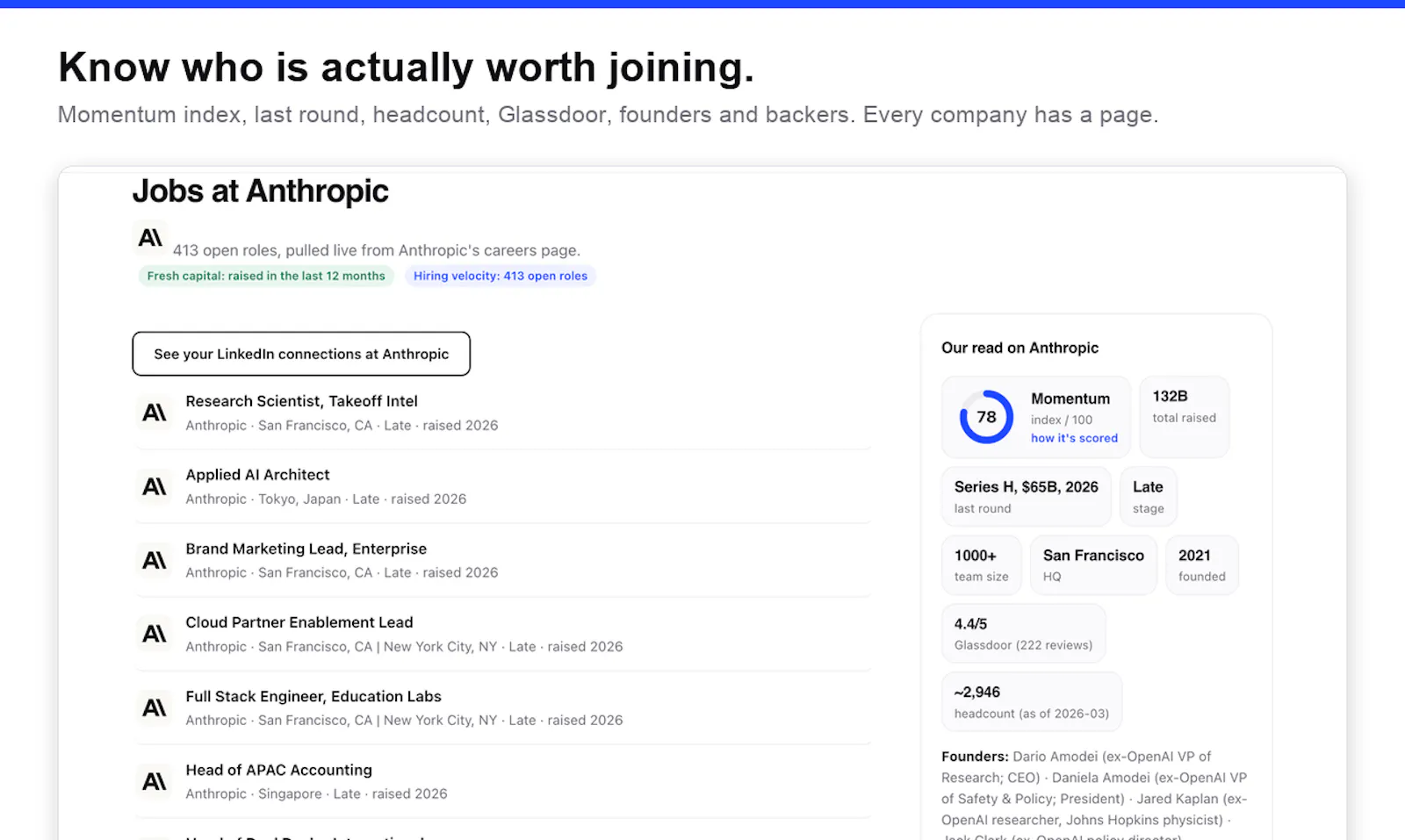Click the Anthropic logo beside the open roles count

[150, 238]
